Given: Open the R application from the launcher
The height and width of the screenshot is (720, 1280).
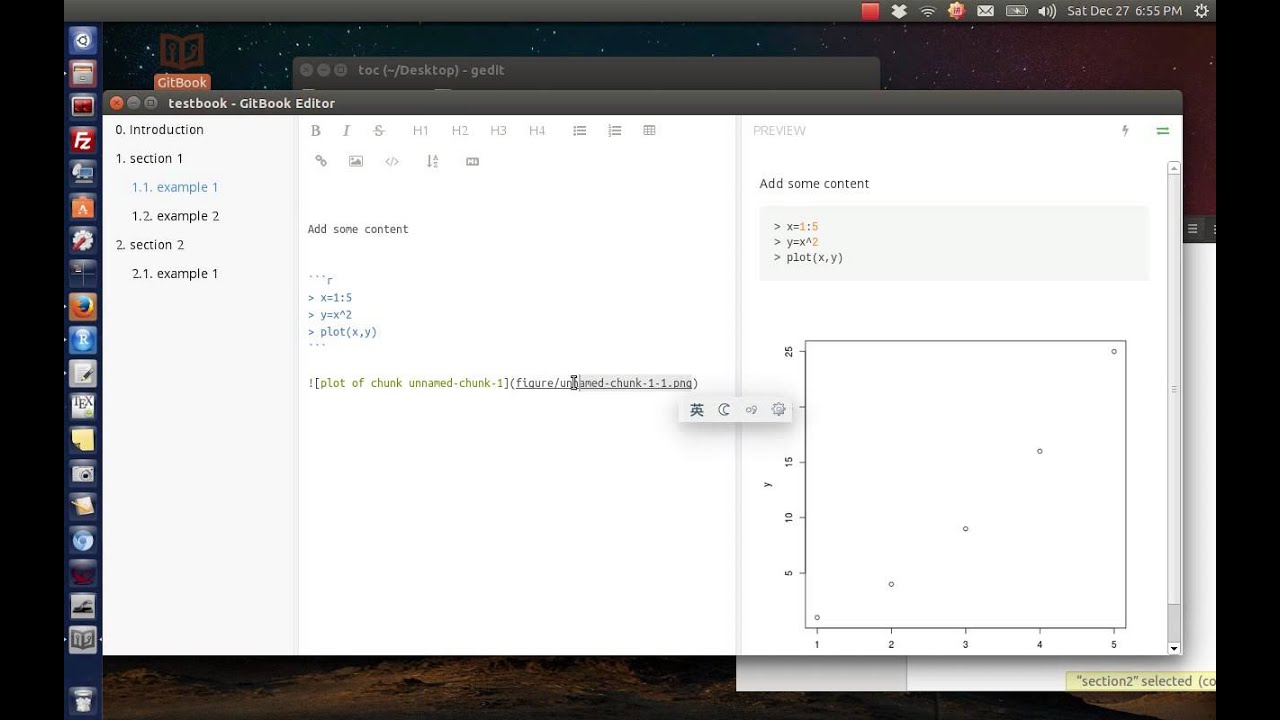Looking at the screenshot, I should (83, 340).
